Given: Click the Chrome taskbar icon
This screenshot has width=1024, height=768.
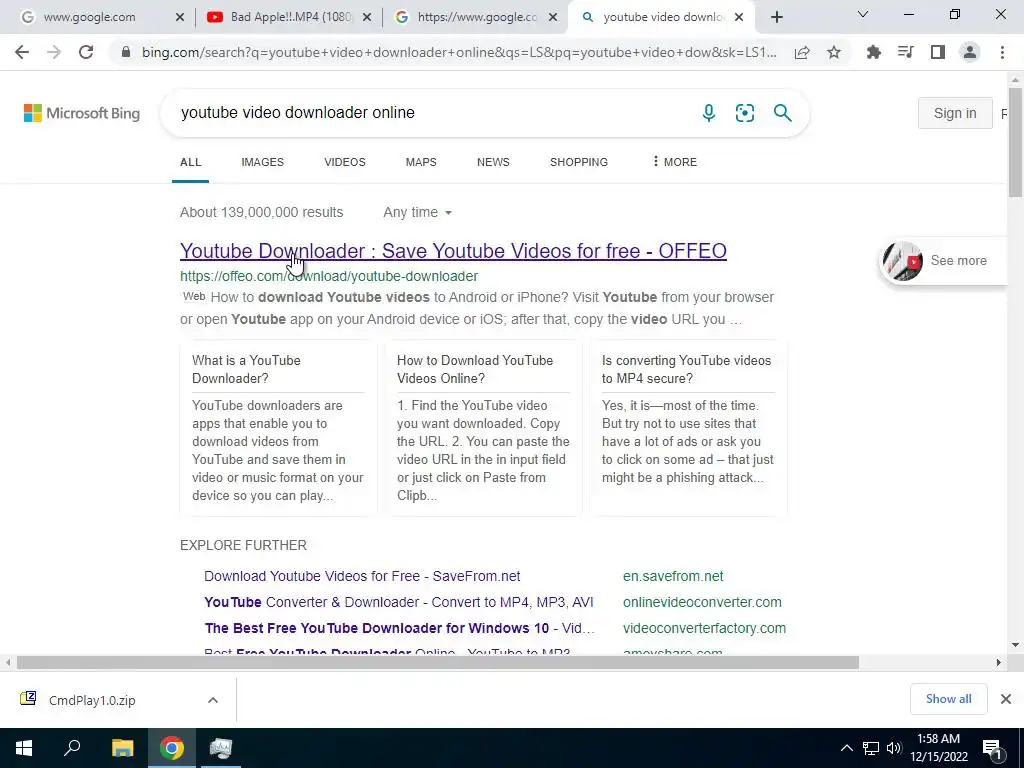Looking at the screenshot, I should tap(172, 748).
